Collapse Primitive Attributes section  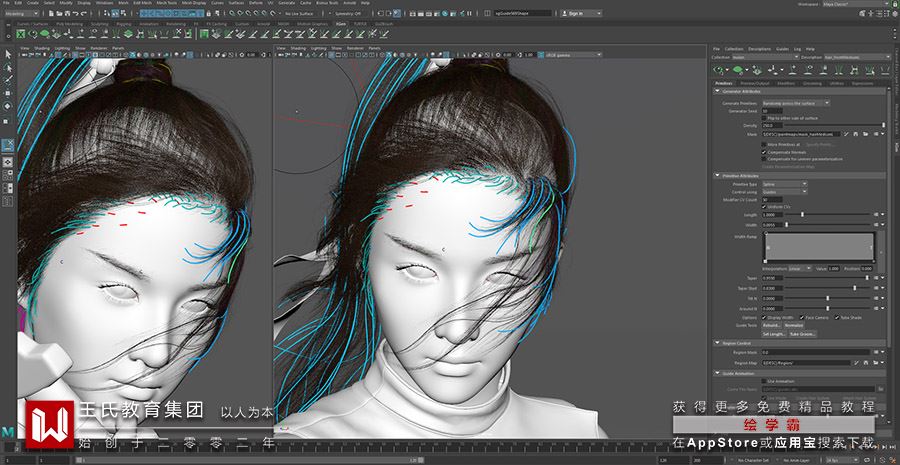tap(717, 176)
